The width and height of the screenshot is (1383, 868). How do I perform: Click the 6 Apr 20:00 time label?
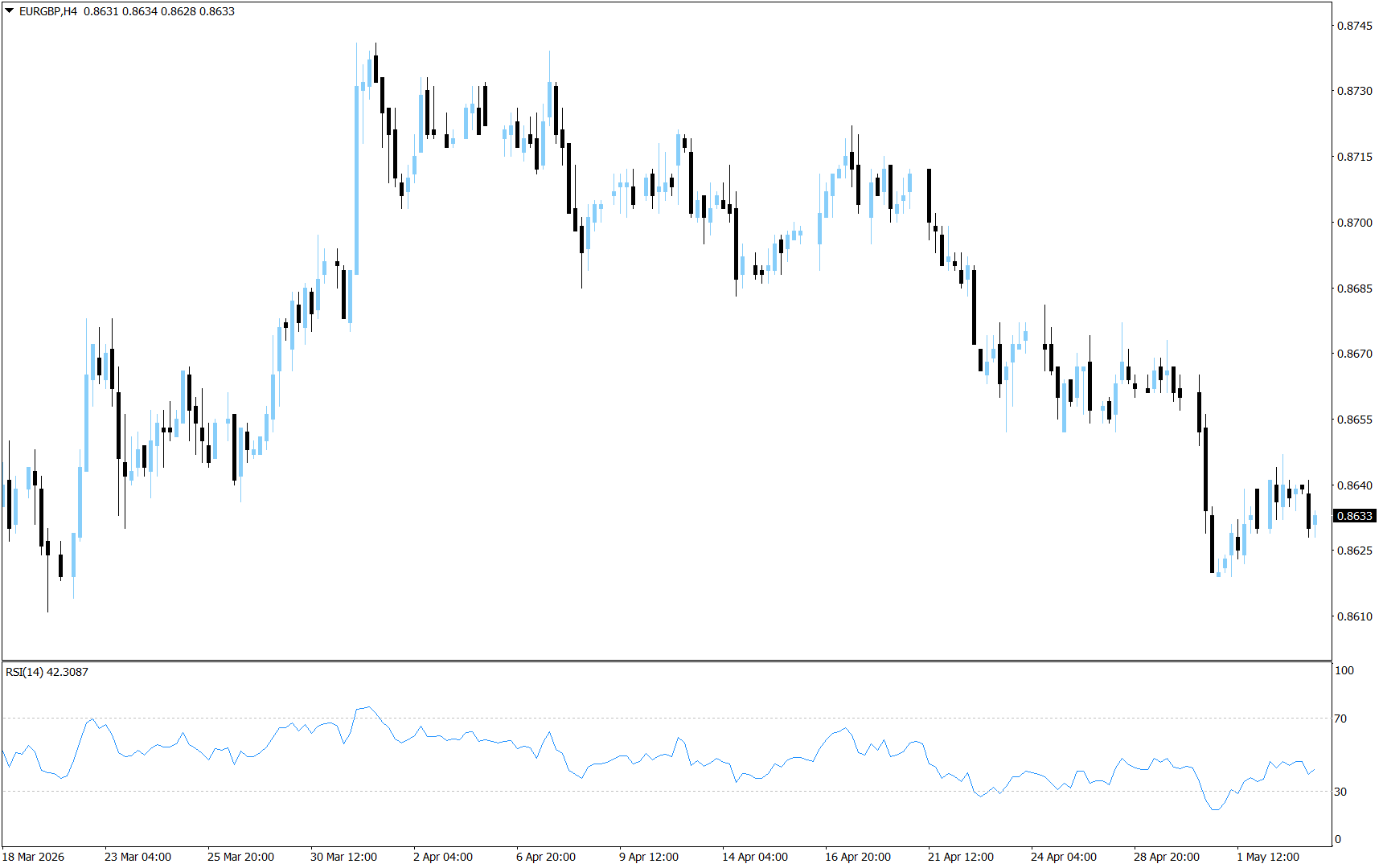[x=546, y=857]
